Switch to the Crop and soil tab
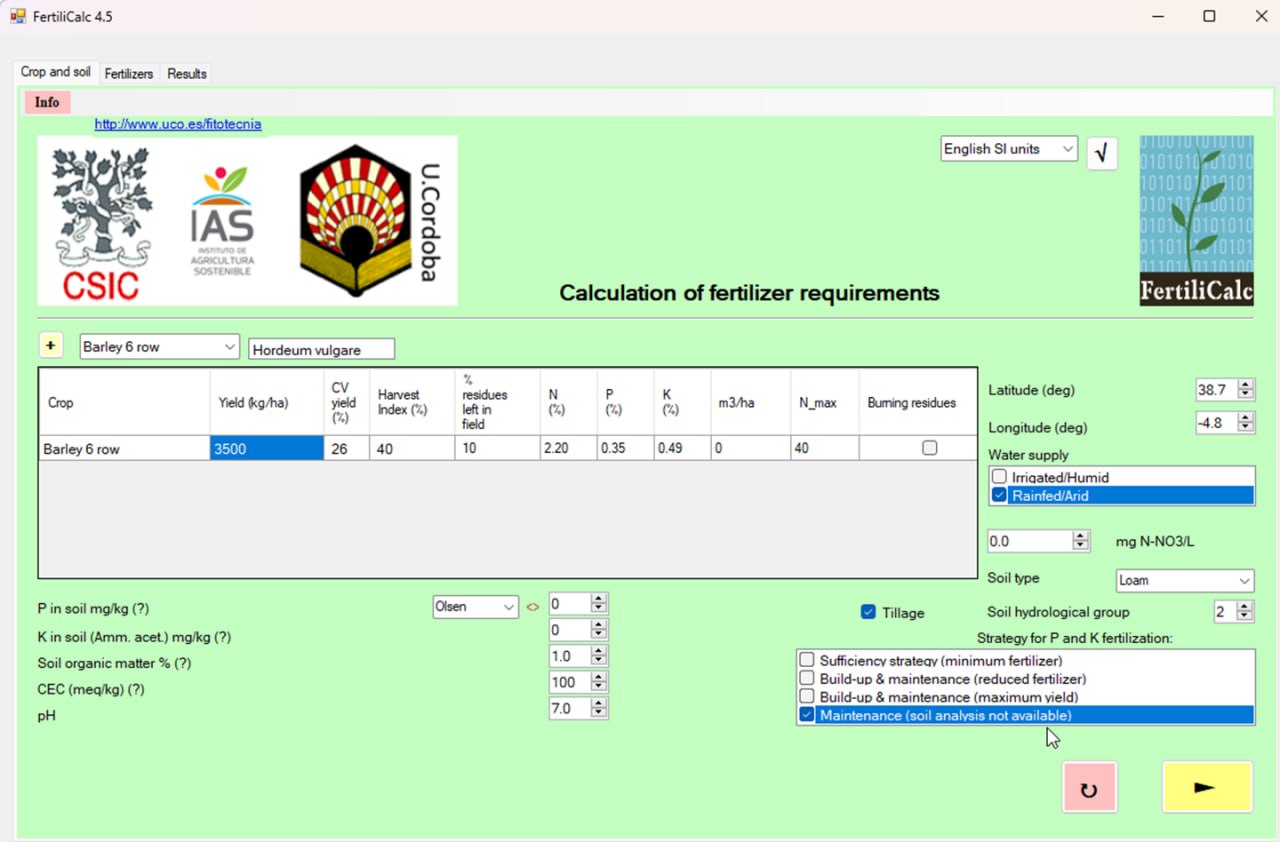 coord(55,72)
